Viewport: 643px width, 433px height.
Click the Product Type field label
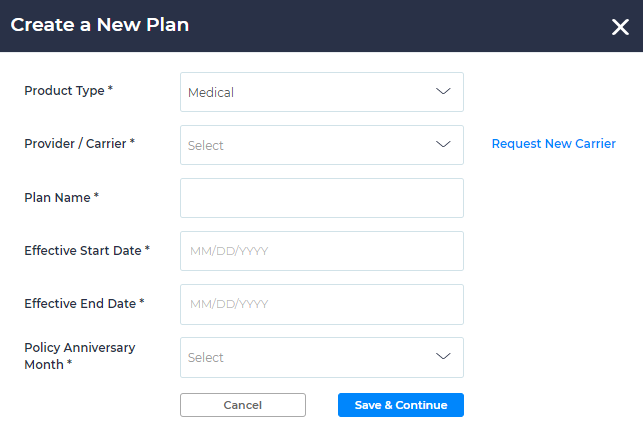68,91
